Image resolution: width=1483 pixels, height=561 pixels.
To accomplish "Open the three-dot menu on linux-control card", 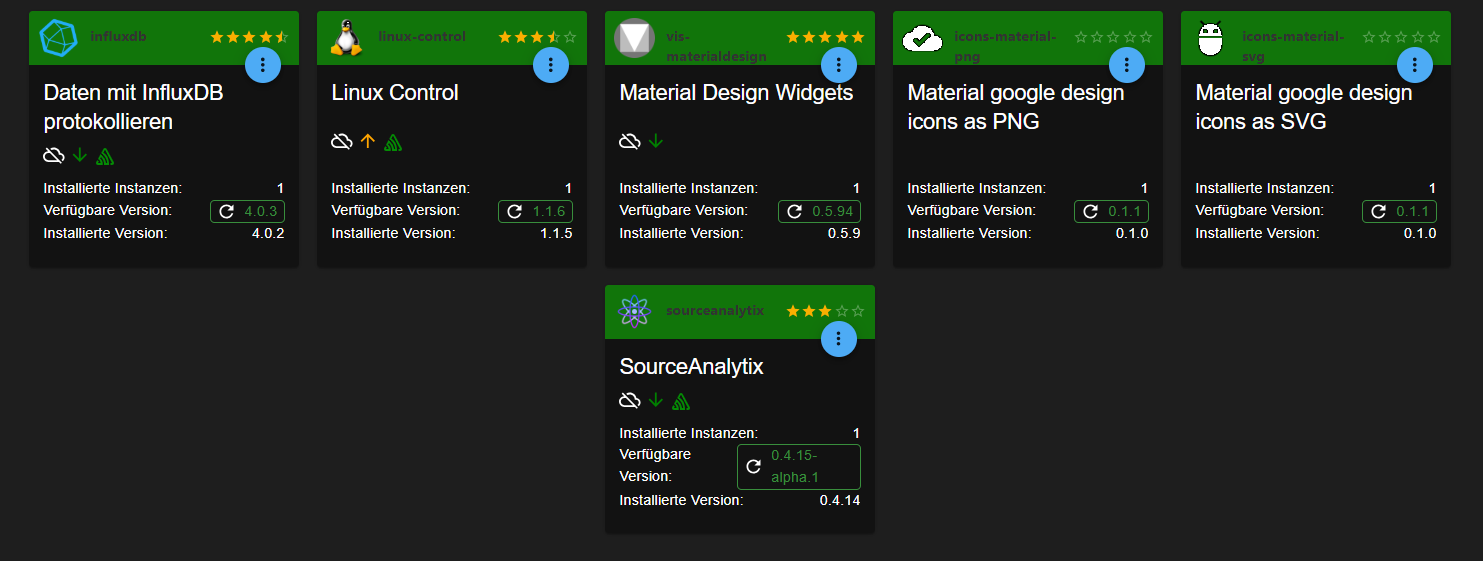I will pyautogui.click(x=551, y=66).
